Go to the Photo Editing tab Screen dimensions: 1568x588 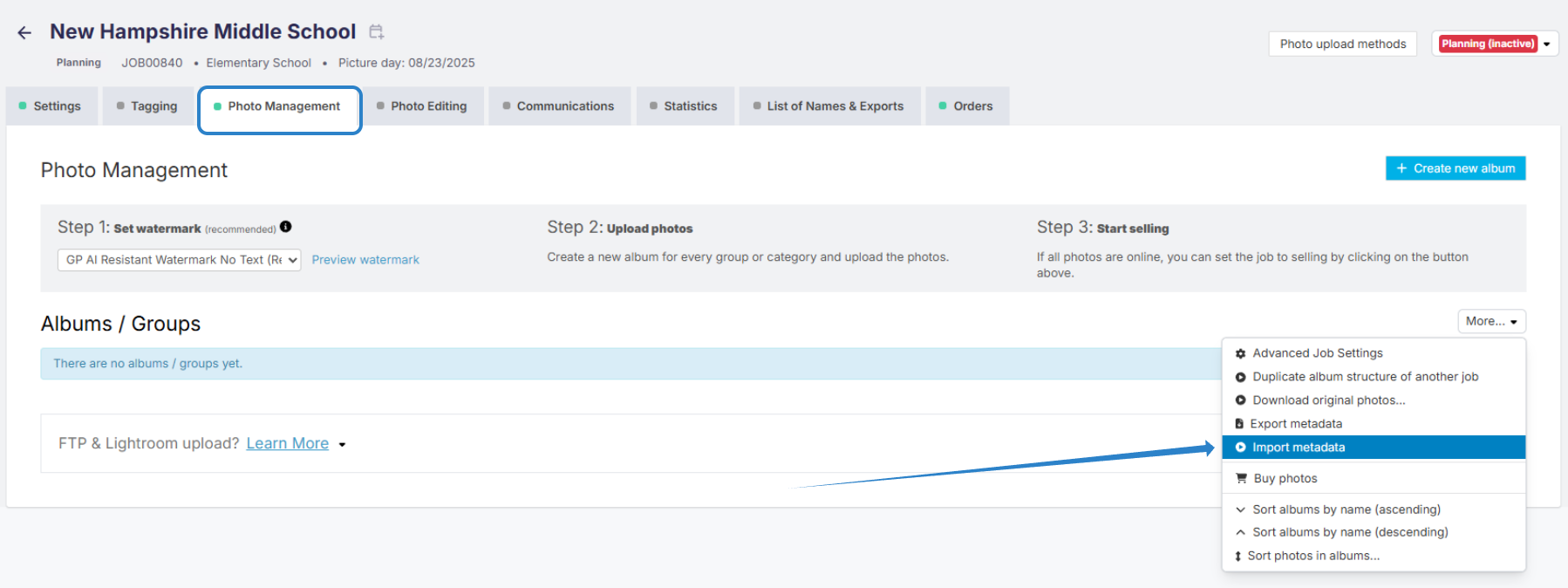(423, 106)
